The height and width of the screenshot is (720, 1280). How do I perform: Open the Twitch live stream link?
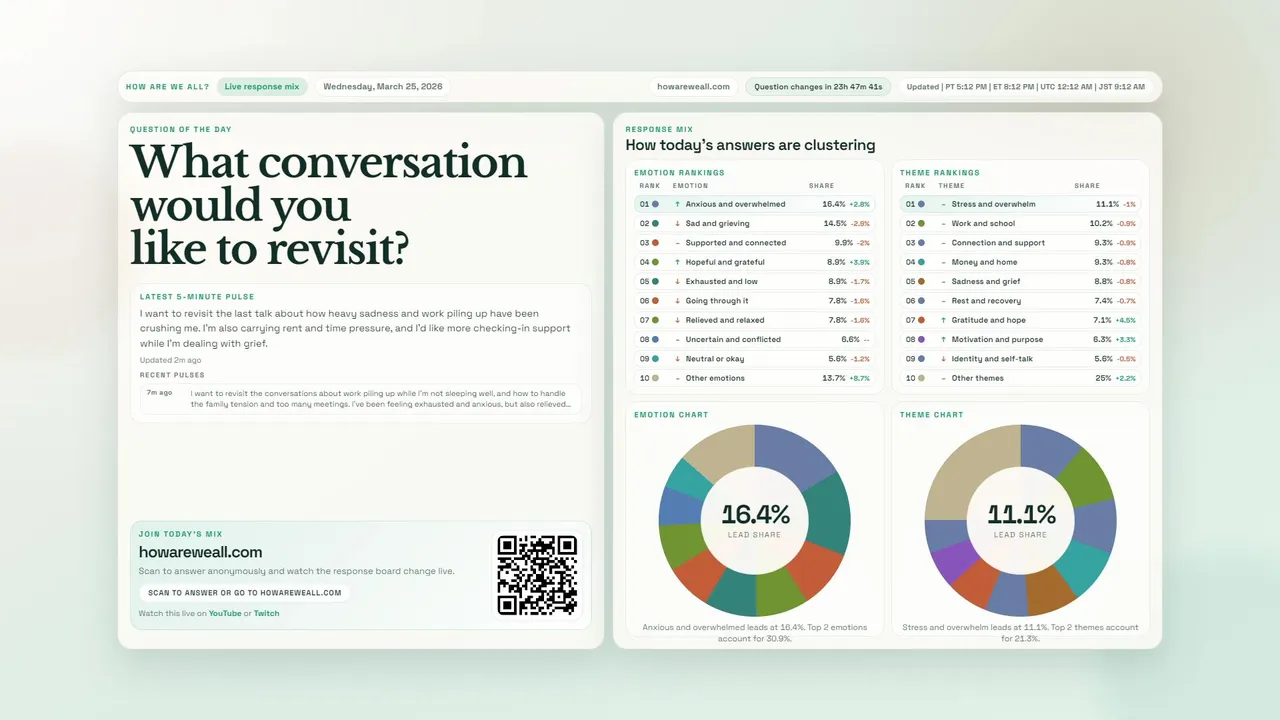coord(267,613)
